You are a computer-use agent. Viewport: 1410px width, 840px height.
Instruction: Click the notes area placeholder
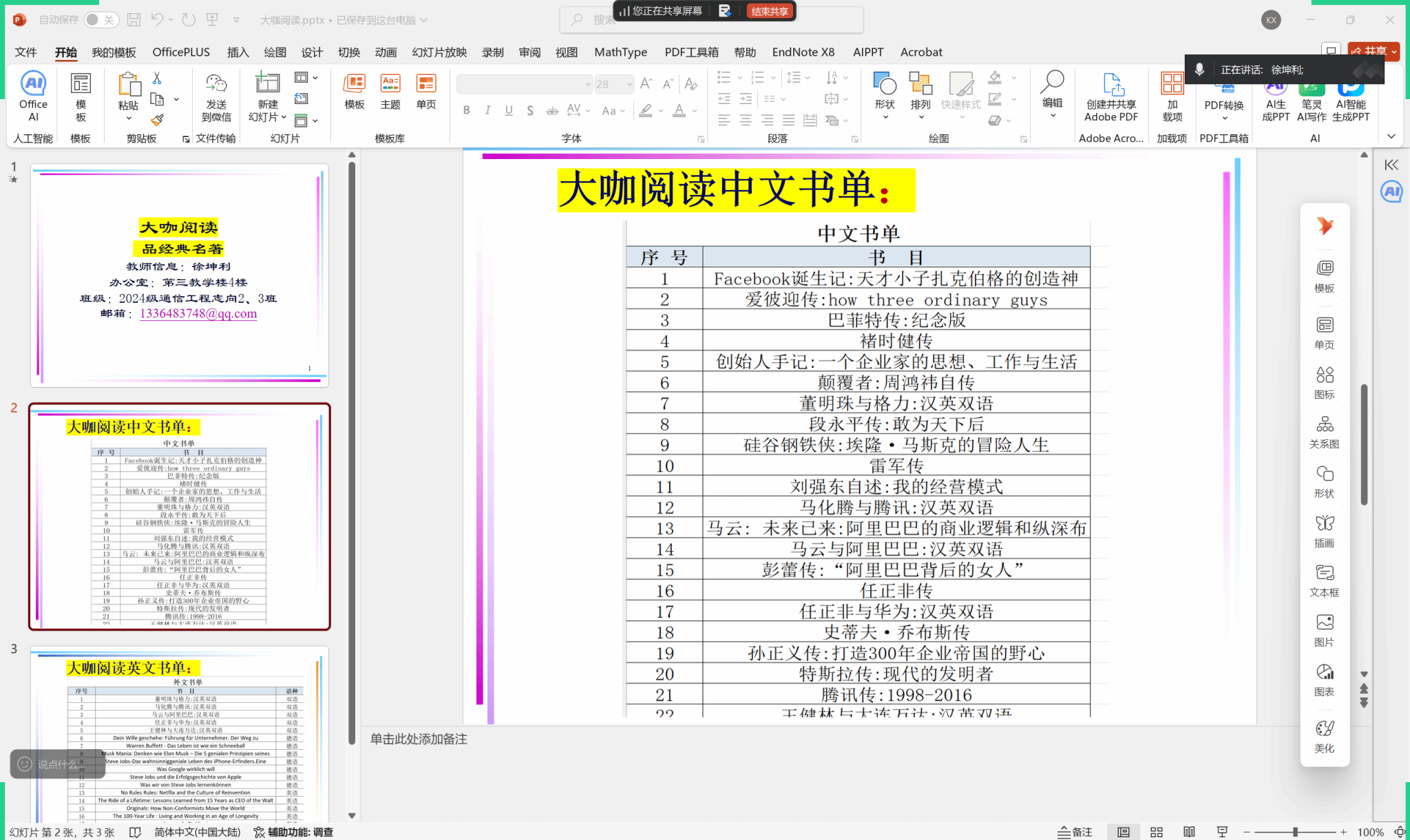(419, 739)
